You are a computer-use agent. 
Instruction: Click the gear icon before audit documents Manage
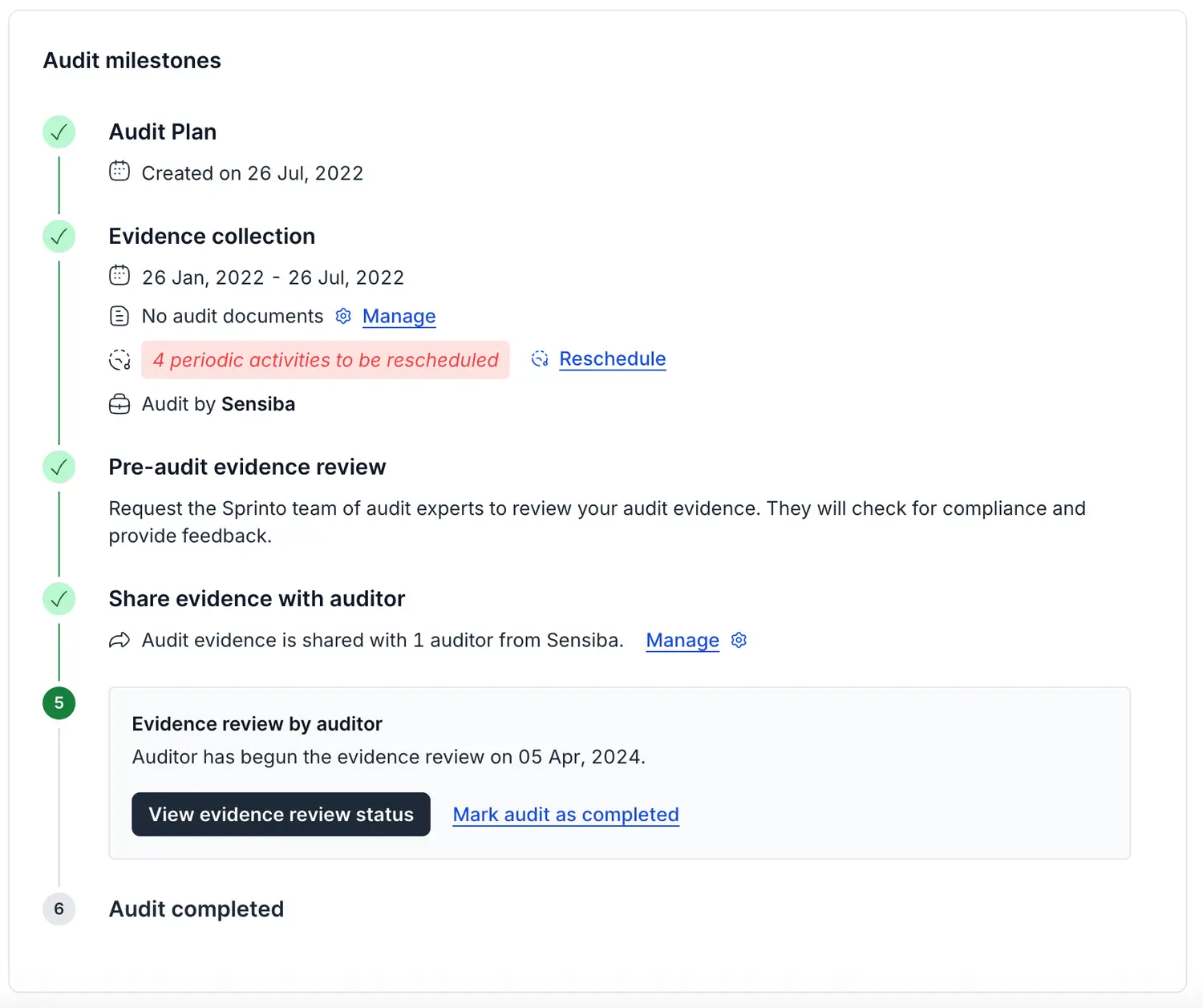[343, 316]
